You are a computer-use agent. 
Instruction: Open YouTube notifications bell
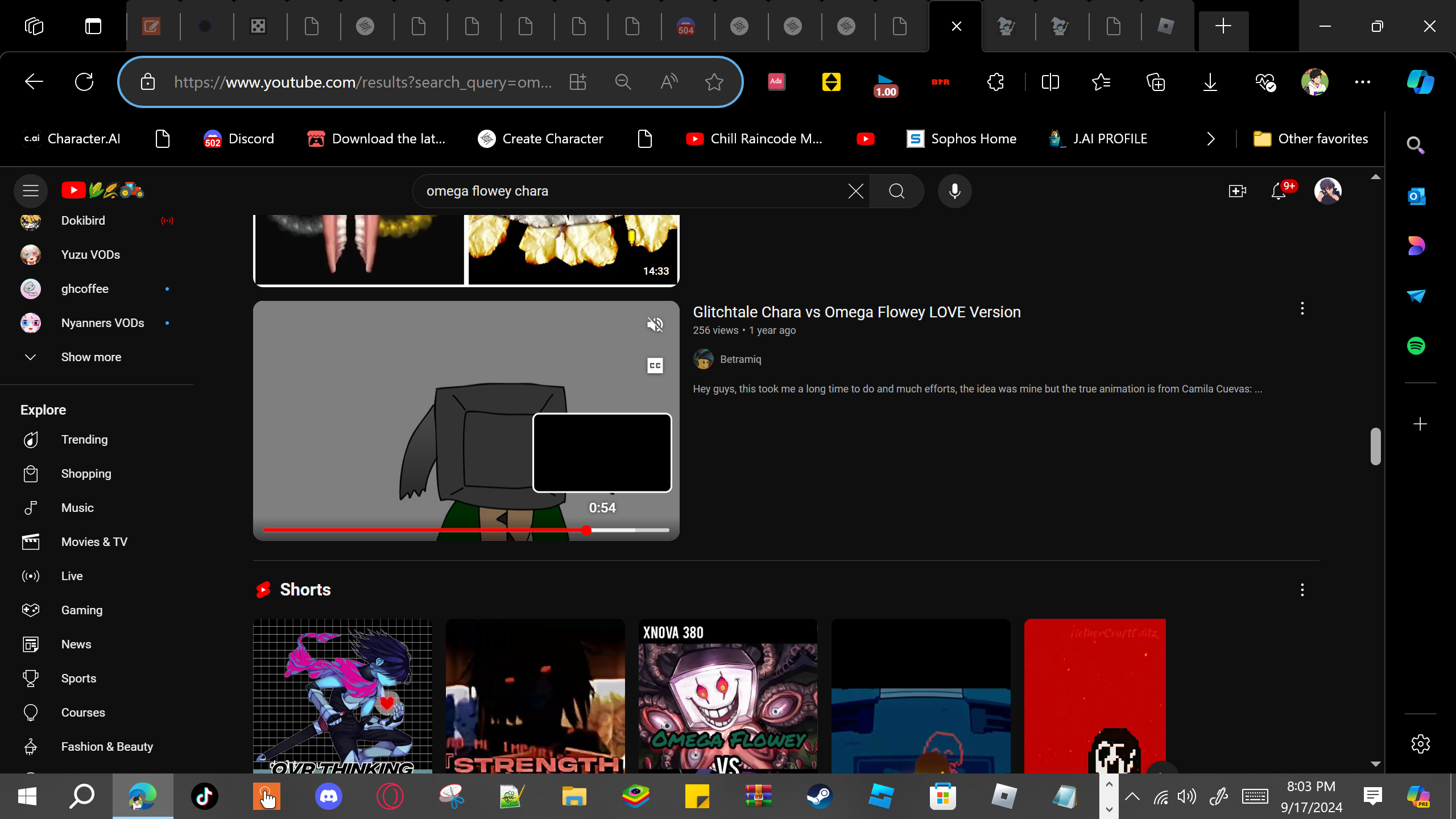click(x=1279, y=191)
